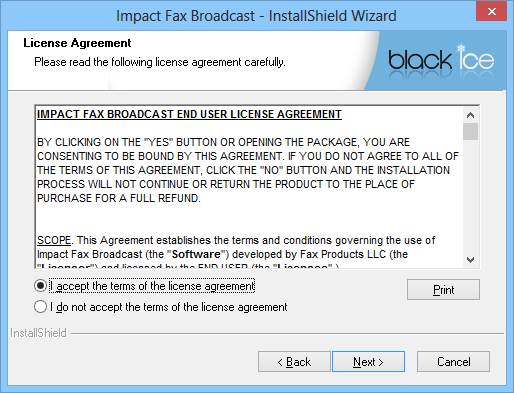Viewport: 514px width, 393px height.
Task: Select 'I do not accept' radio button
Action: tap(40, 307)
